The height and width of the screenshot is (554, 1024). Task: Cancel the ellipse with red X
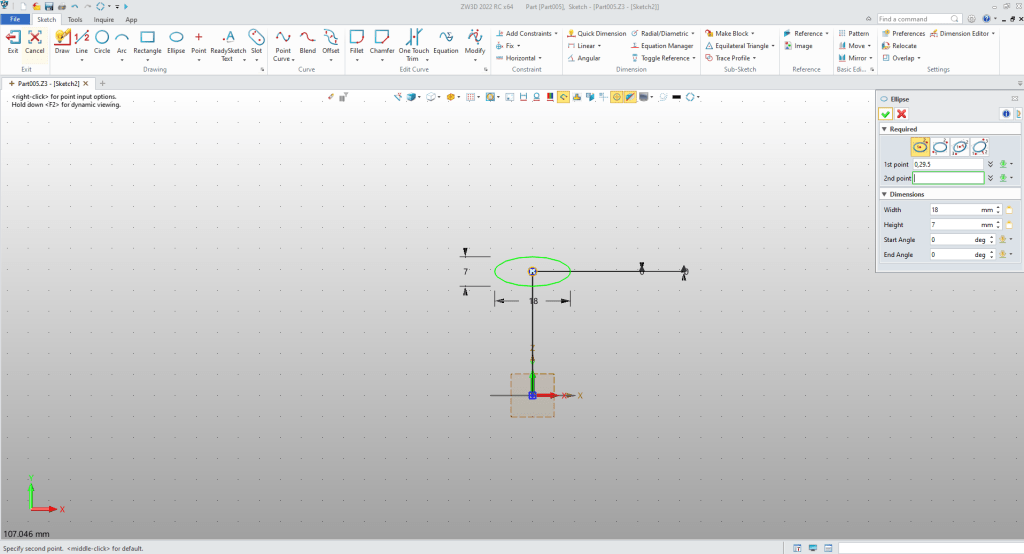click(901, 114)
